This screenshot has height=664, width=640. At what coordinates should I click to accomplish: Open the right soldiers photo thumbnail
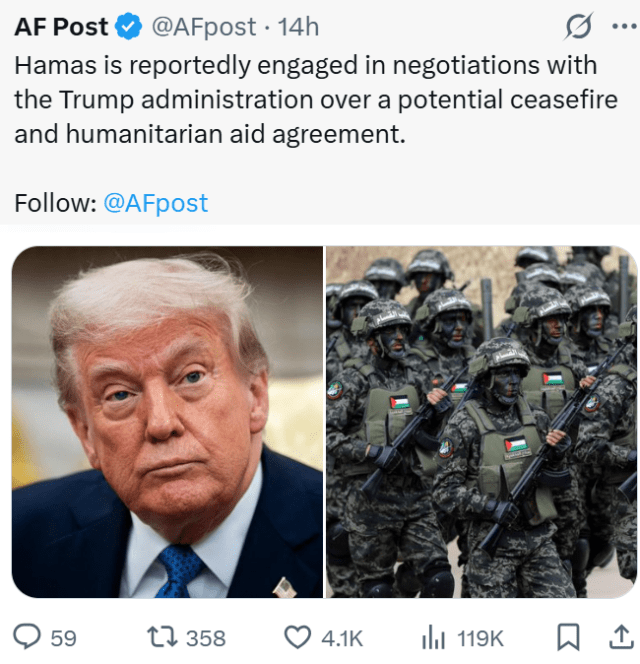(481, 422)
